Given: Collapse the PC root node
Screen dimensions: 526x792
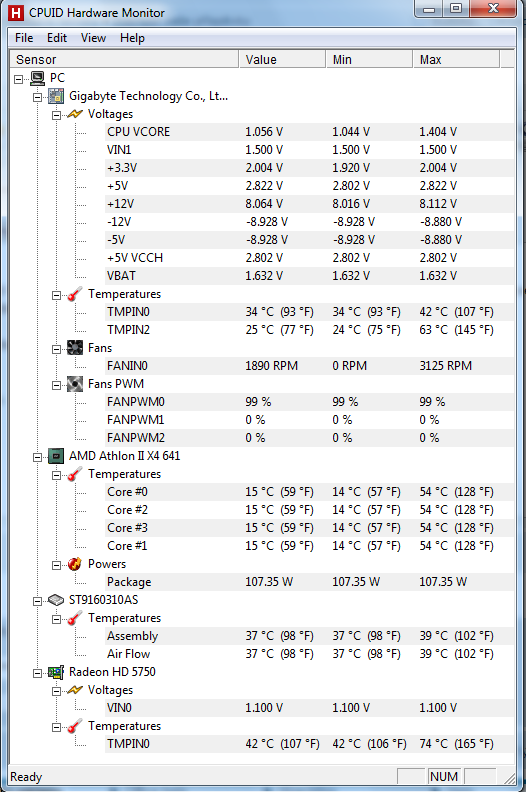Looking at the screenshot, I should (x=19, y=79).
